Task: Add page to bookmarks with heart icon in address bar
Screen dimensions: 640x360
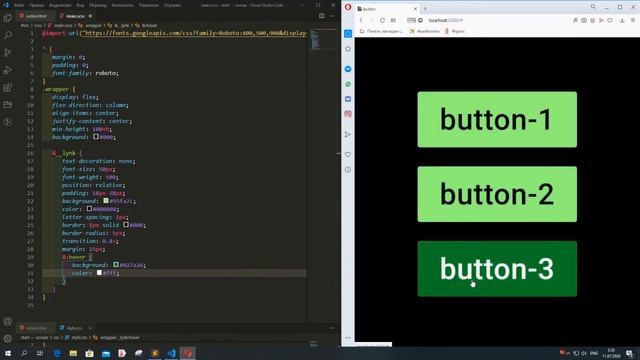Action: [x=610, y=20]
